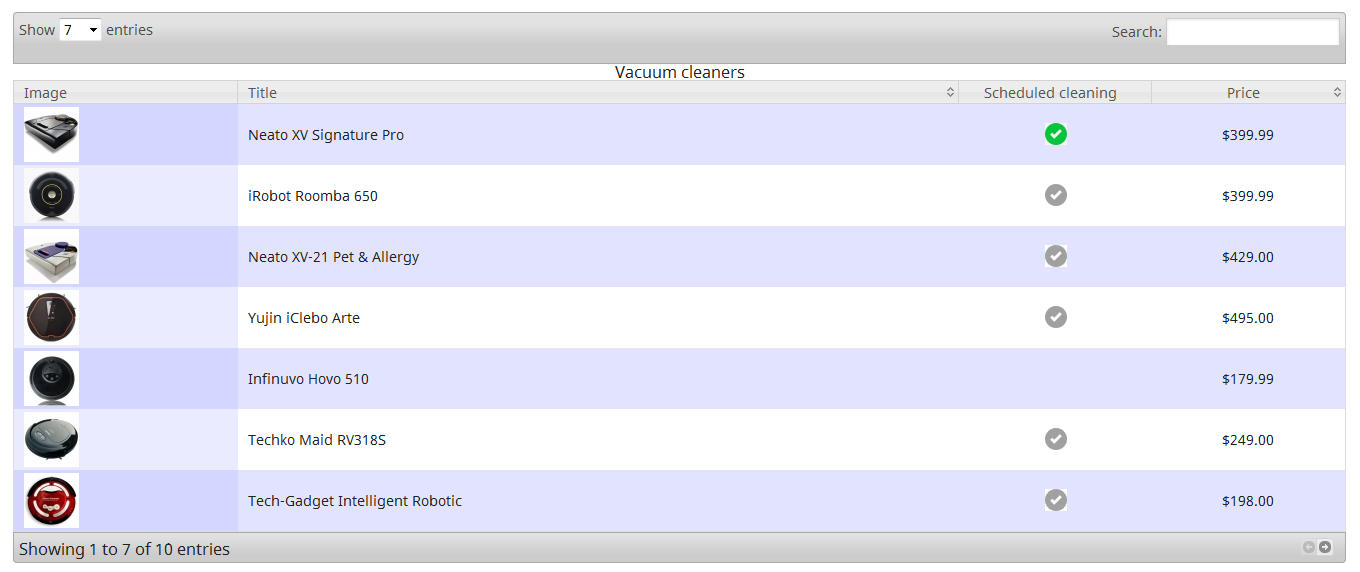This screenshot has height=572, width=1360.
Task: Open Tech-Gadget Intelligent Robotic thumbnail
Action: tap(52, 501)
